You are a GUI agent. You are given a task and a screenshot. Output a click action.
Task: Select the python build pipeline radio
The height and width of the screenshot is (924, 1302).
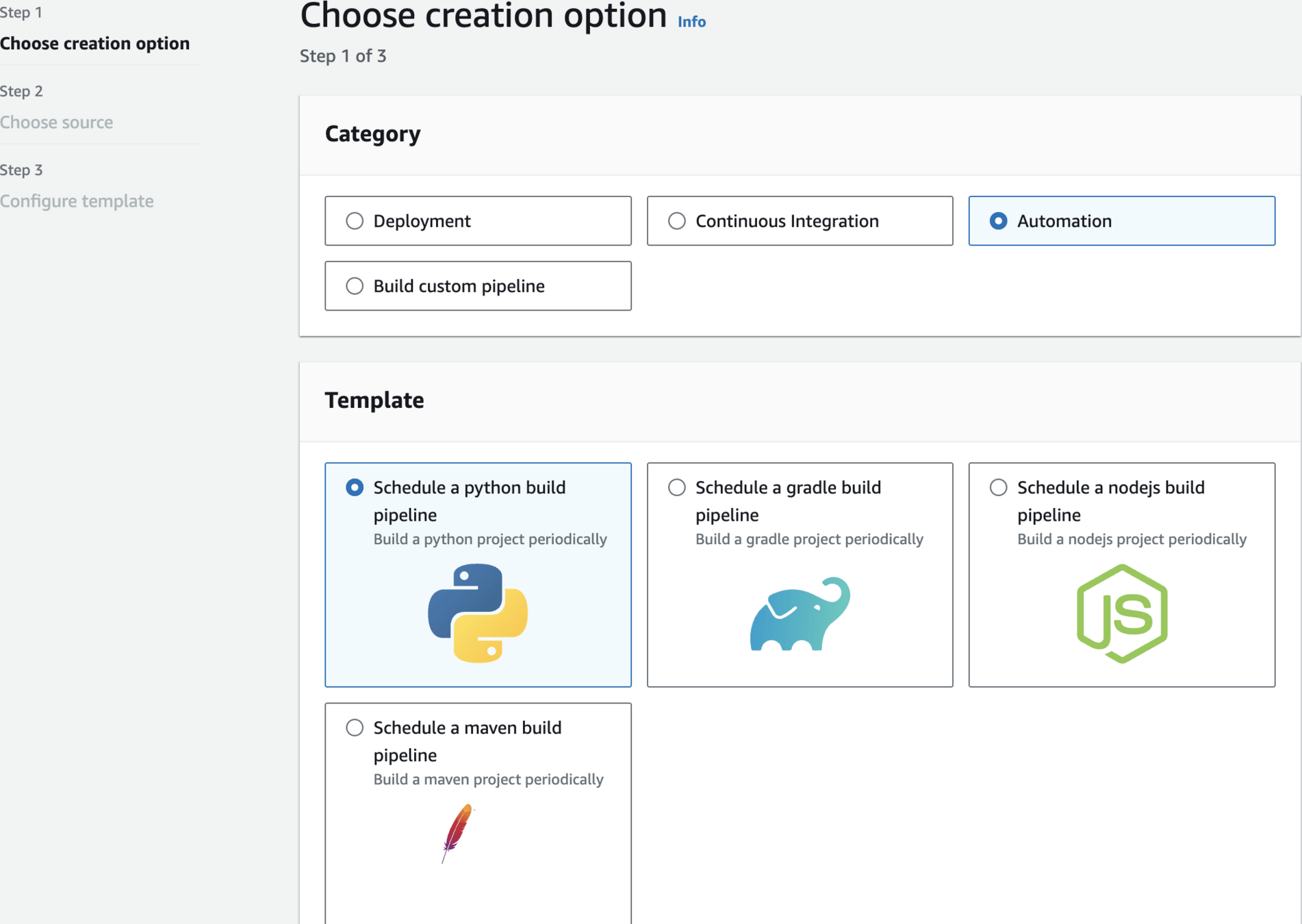(x=355, y=487)
